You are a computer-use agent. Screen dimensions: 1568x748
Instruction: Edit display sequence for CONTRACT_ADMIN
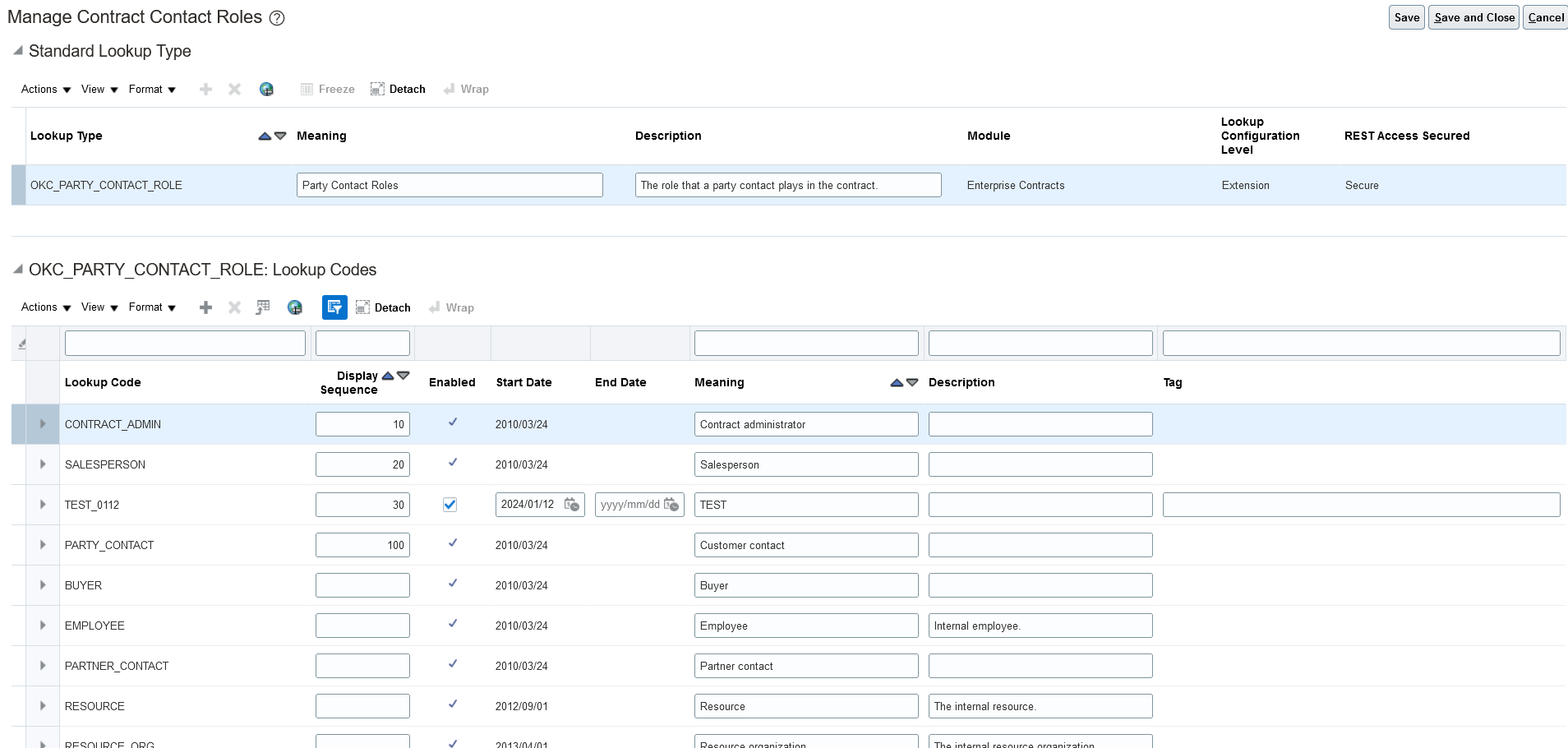pos(362,424)
